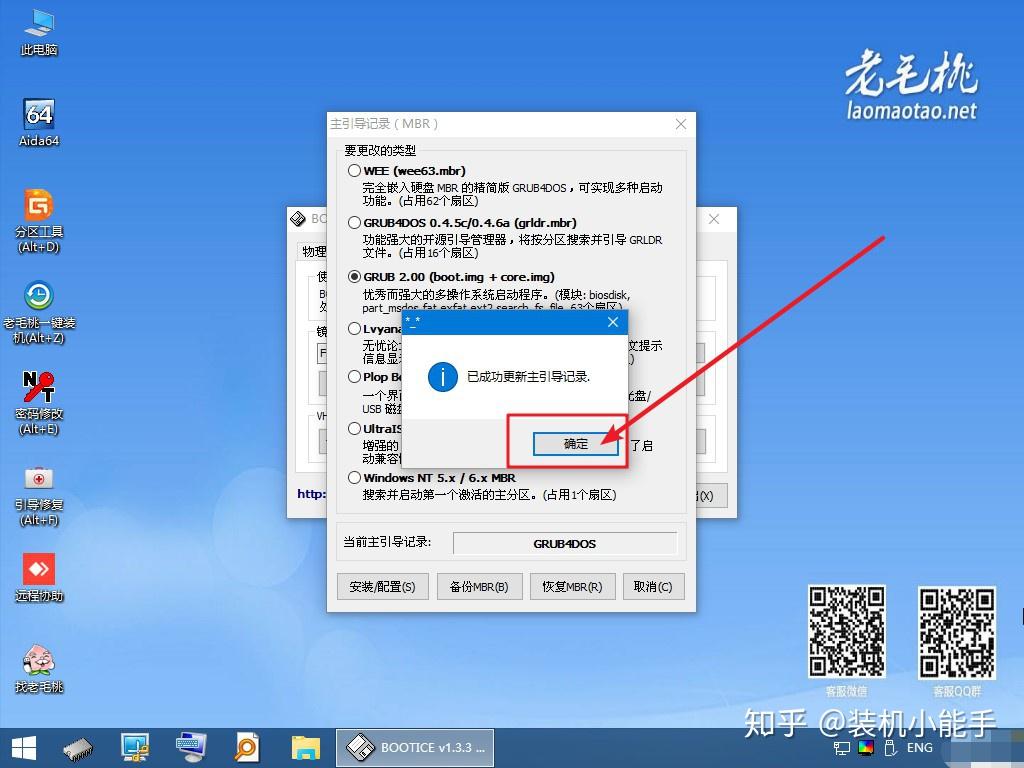Close the background BOOTICE window
1024x768 pixels.
(714, 219)
